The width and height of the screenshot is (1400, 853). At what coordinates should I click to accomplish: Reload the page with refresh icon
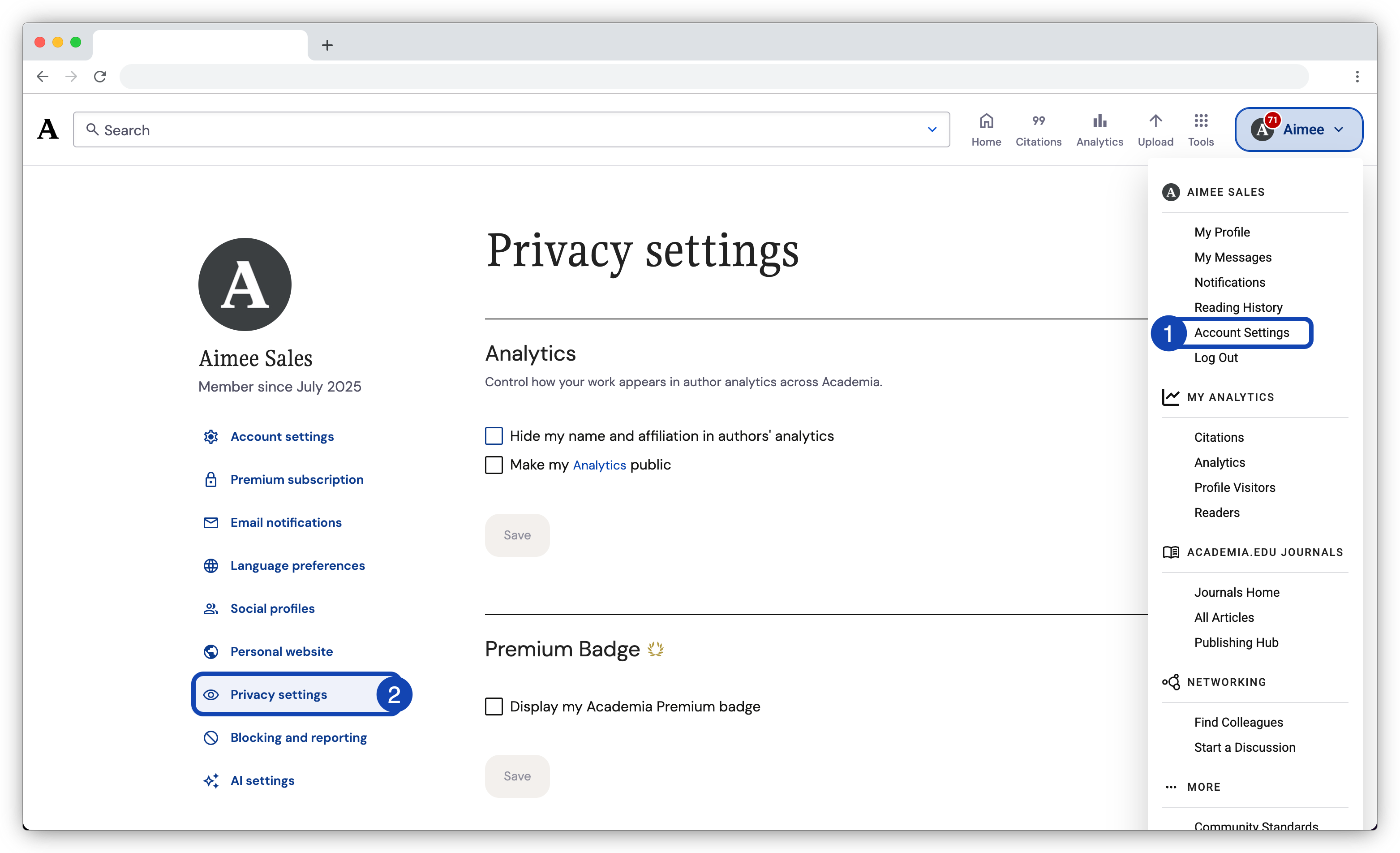pyautogui.click(x=100, y=76)
